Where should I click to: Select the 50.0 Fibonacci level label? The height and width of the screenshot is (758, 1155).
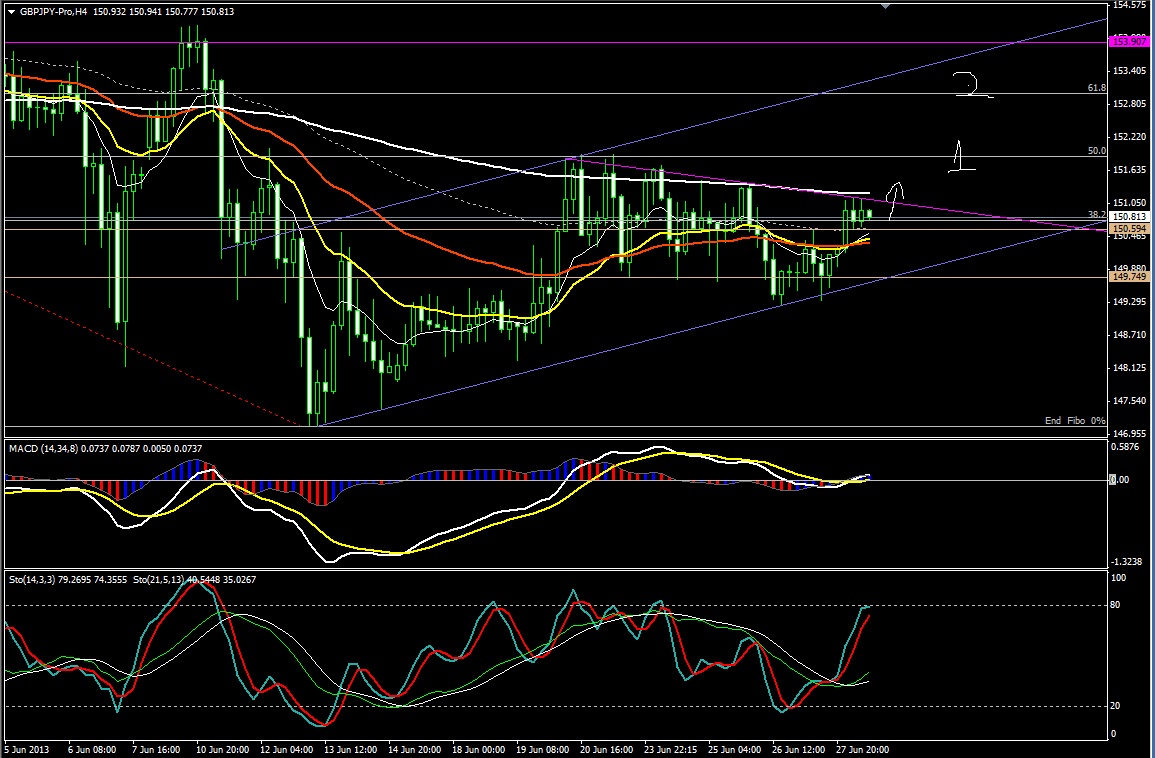(x=1096, y=151)
